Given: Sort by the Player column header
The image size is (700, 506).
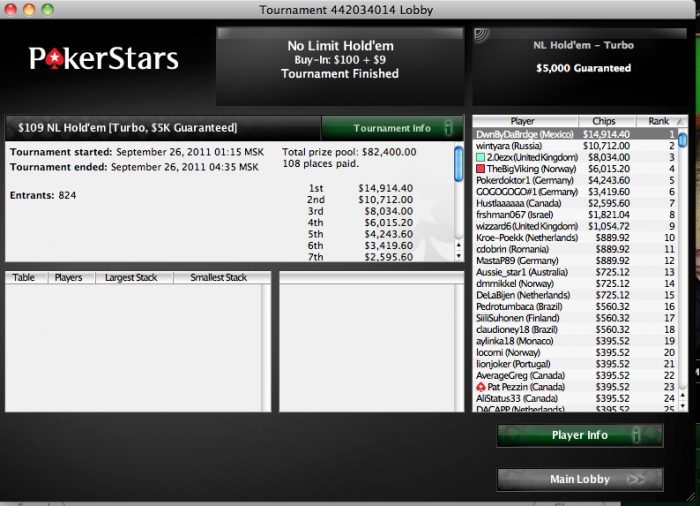Looking at the screenshot, I should pos(525,121).
